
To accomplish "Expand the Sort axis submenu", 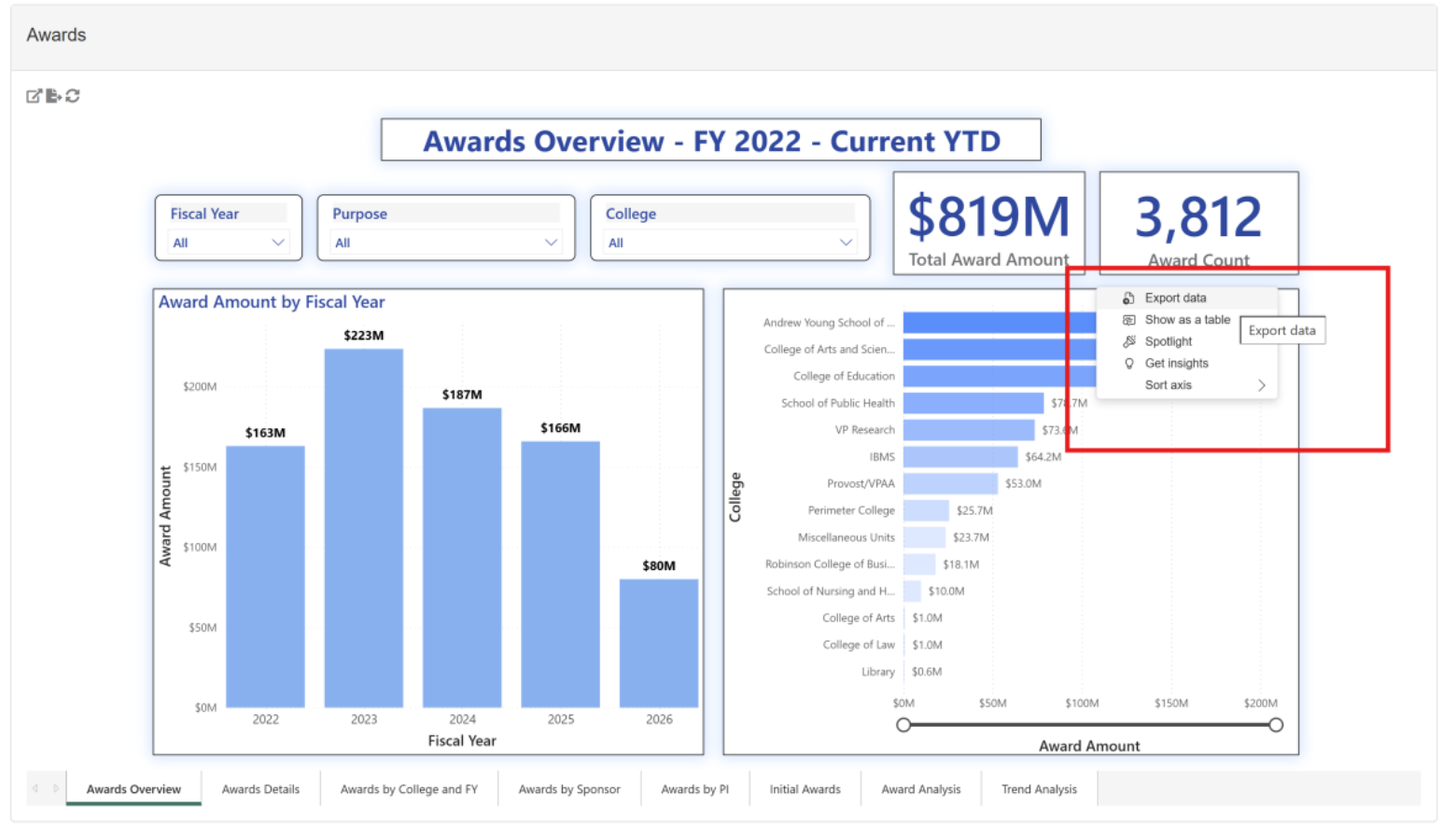I will pyautogui.click(x=1260, y=385).
